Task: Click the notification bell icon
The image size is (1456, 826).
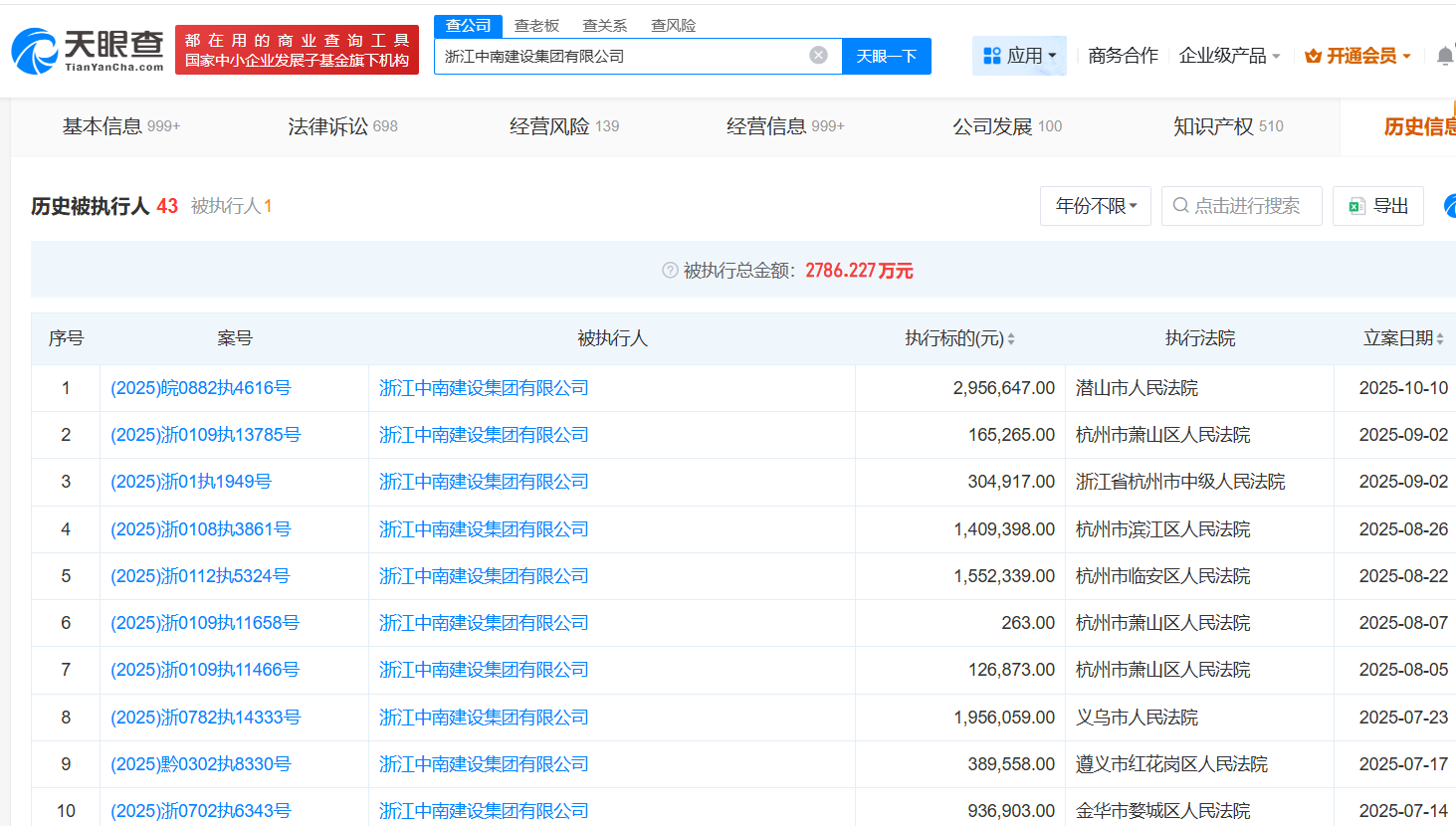Action: coord(1444,57)
